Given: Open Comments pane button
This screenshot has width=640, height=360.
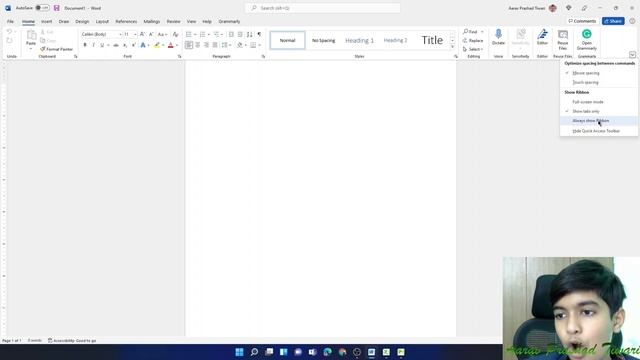Looking at the screenshot, I should (582, 21).
